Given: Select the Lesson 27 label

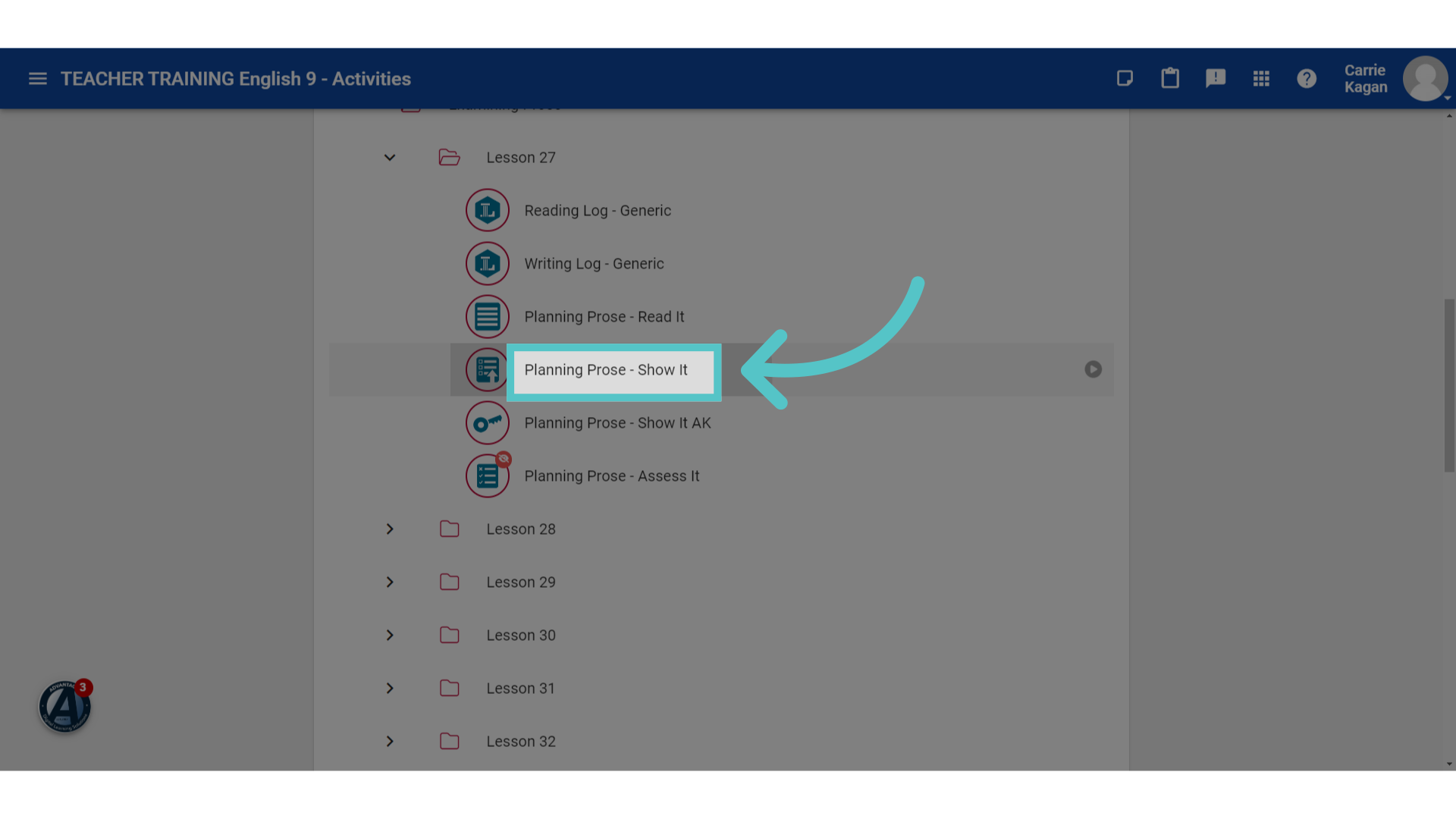Looking at the screenshot, I should (521, 158).
